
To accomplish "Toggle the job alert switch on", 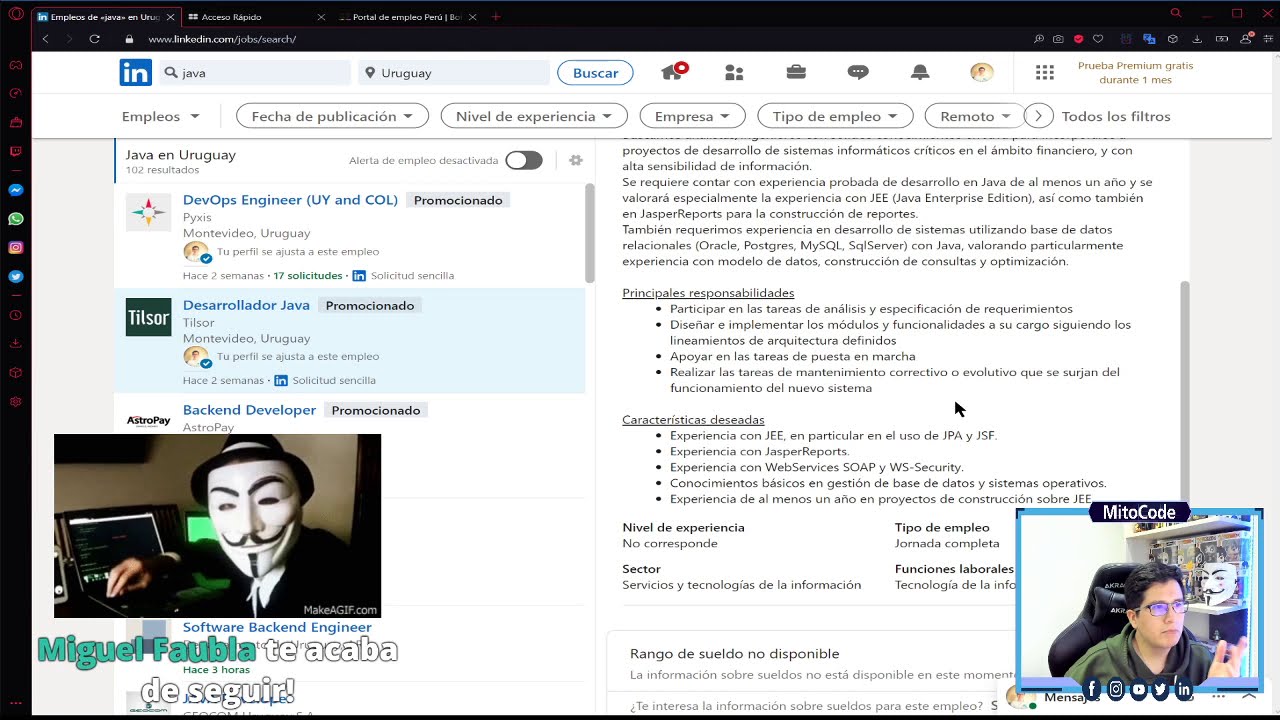I will [x=523, y=160].
